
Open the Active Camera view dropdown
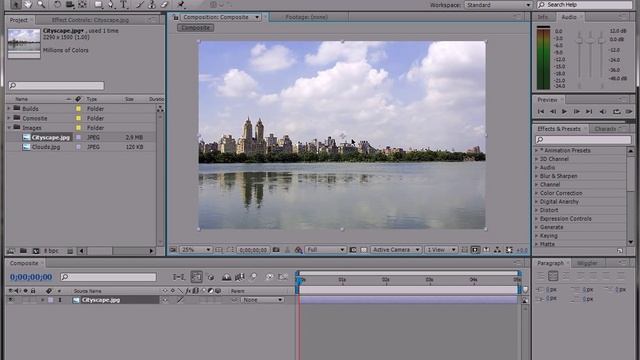coord(396,249)
